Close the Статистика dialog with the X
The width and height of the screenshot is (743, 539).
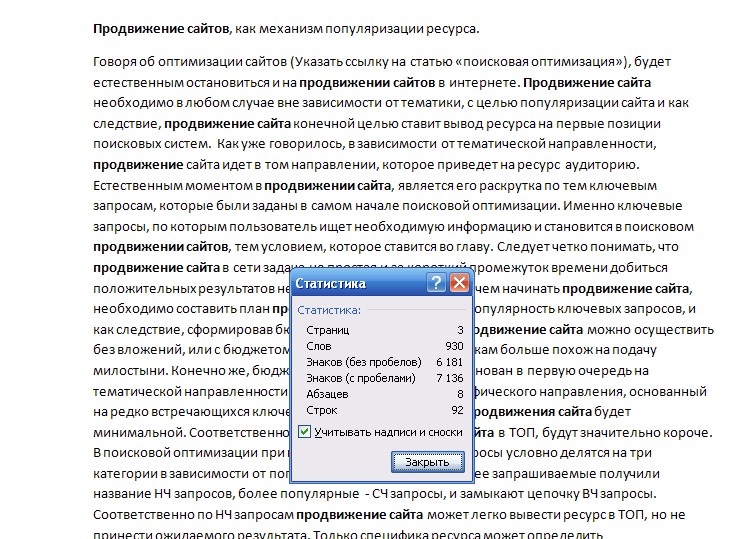click(459, 283)
